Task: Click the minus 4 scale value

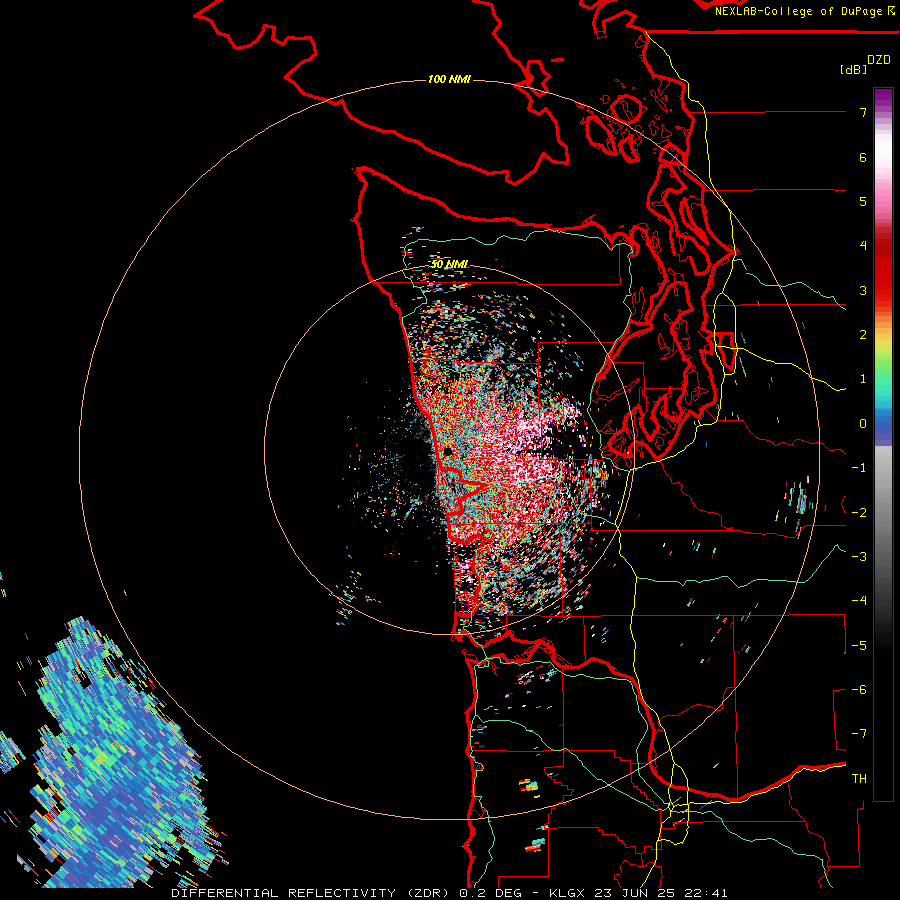Action: [x=859, y=601]
